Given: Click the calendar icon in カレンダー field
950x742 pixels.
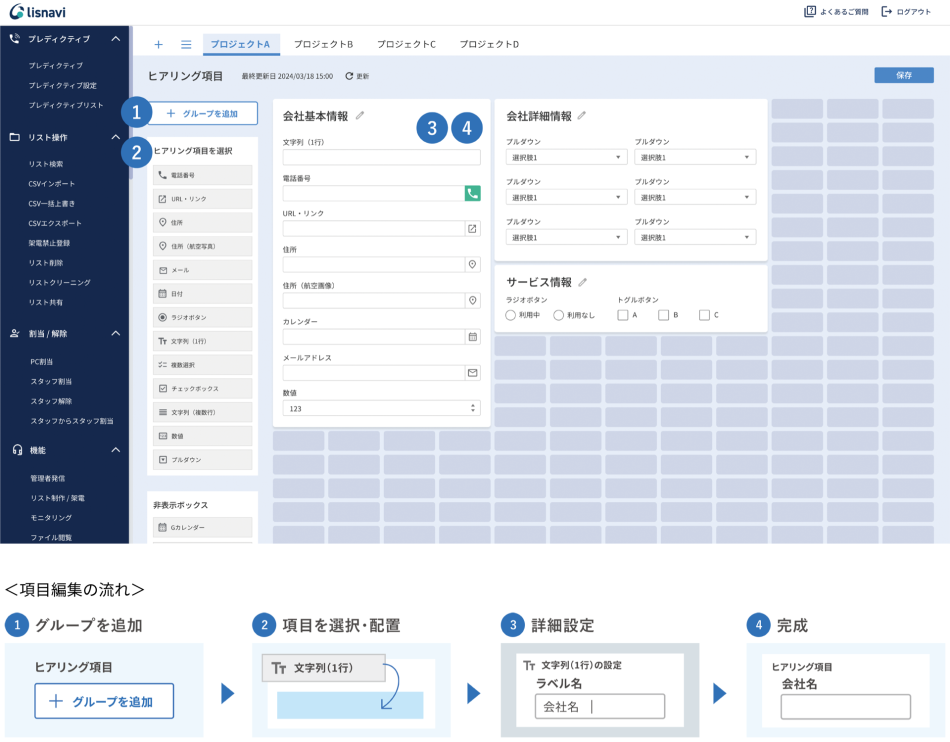Looking at the screenshot, I should tap(472, 336).
